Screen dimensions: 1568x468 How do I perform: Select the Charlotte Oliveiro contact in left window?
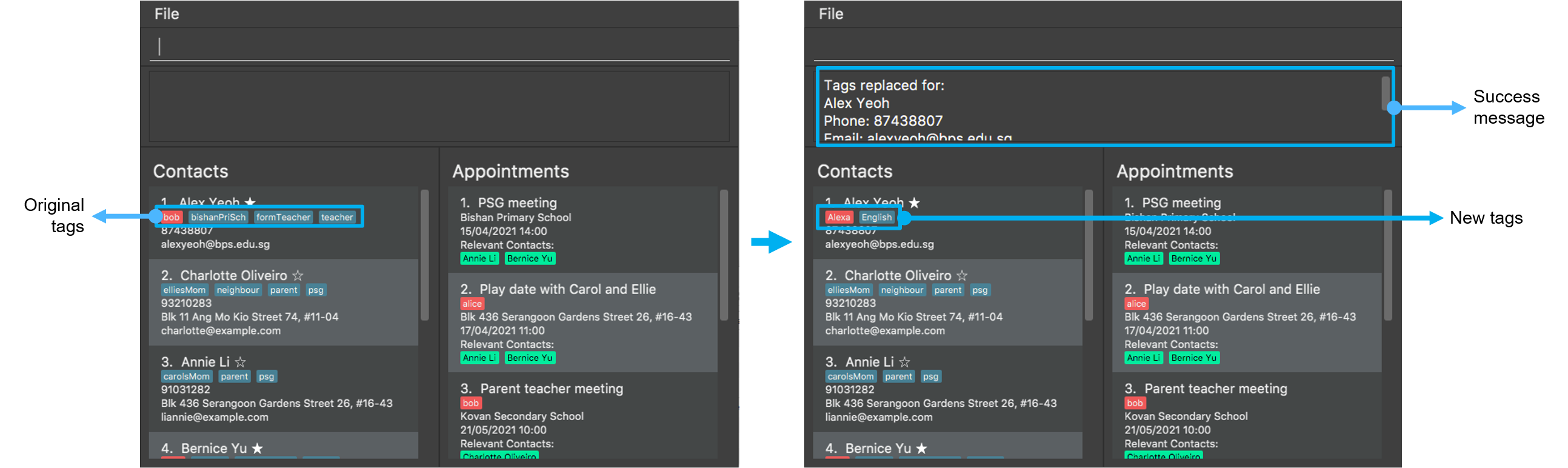click(284, 303)
